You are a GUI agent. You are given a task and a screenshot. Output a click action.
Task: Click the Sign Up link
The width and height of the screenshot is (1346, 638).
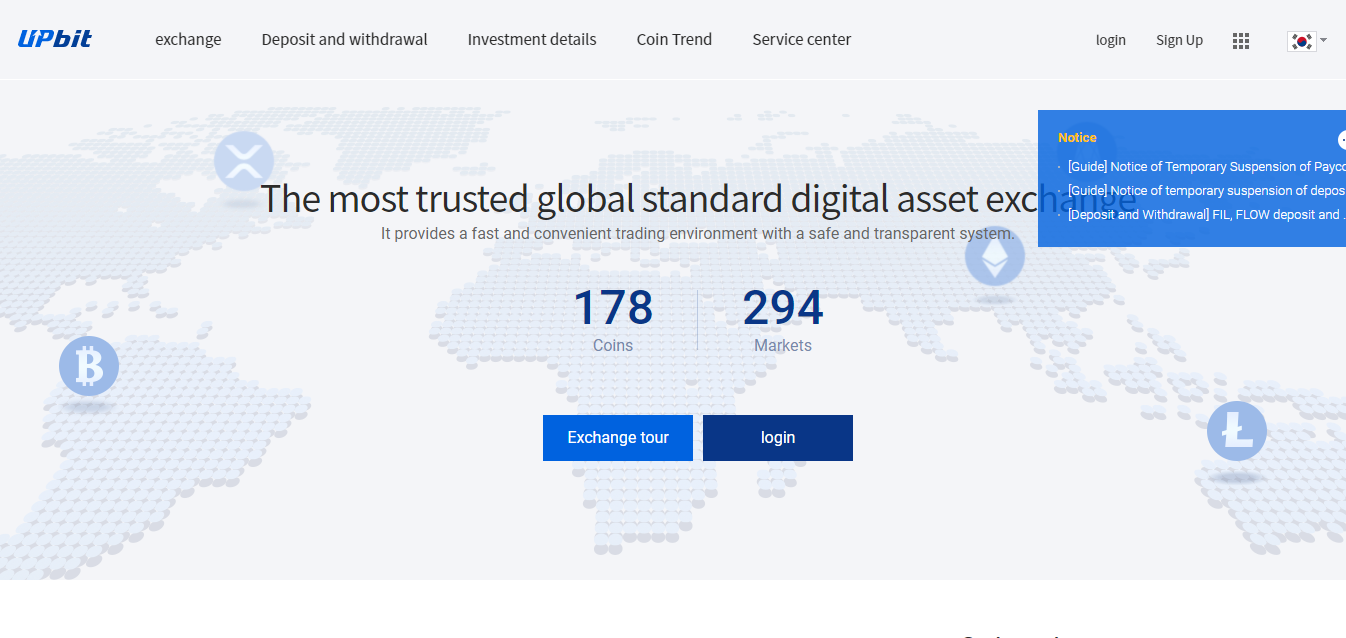[1179, 41]
